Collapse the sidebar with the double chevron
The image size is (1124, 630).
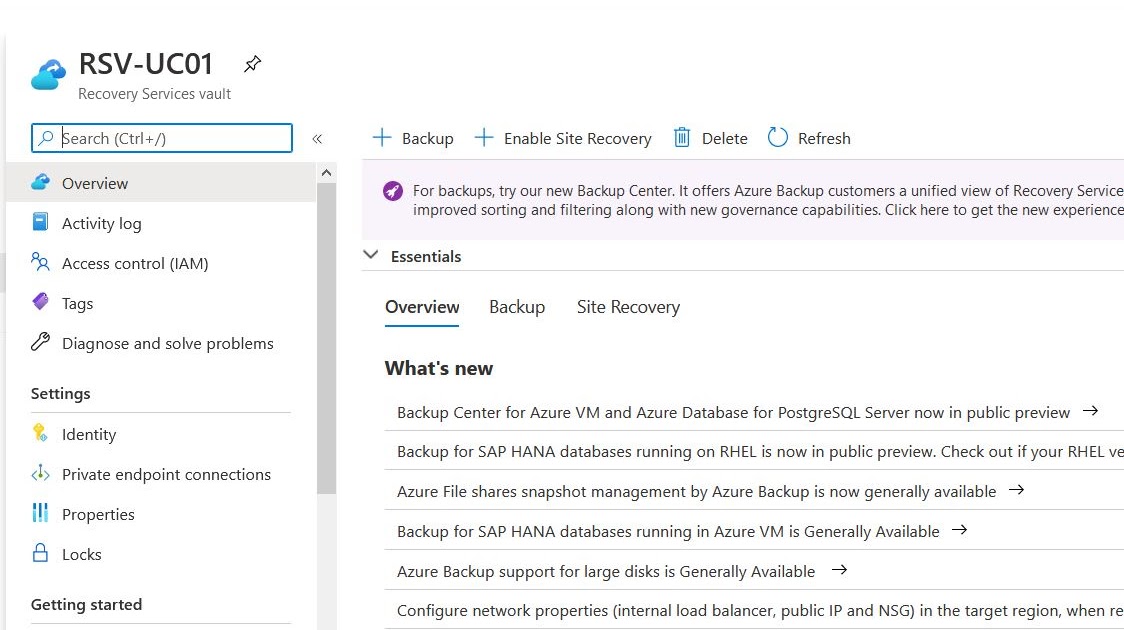[x=317, y=140]
